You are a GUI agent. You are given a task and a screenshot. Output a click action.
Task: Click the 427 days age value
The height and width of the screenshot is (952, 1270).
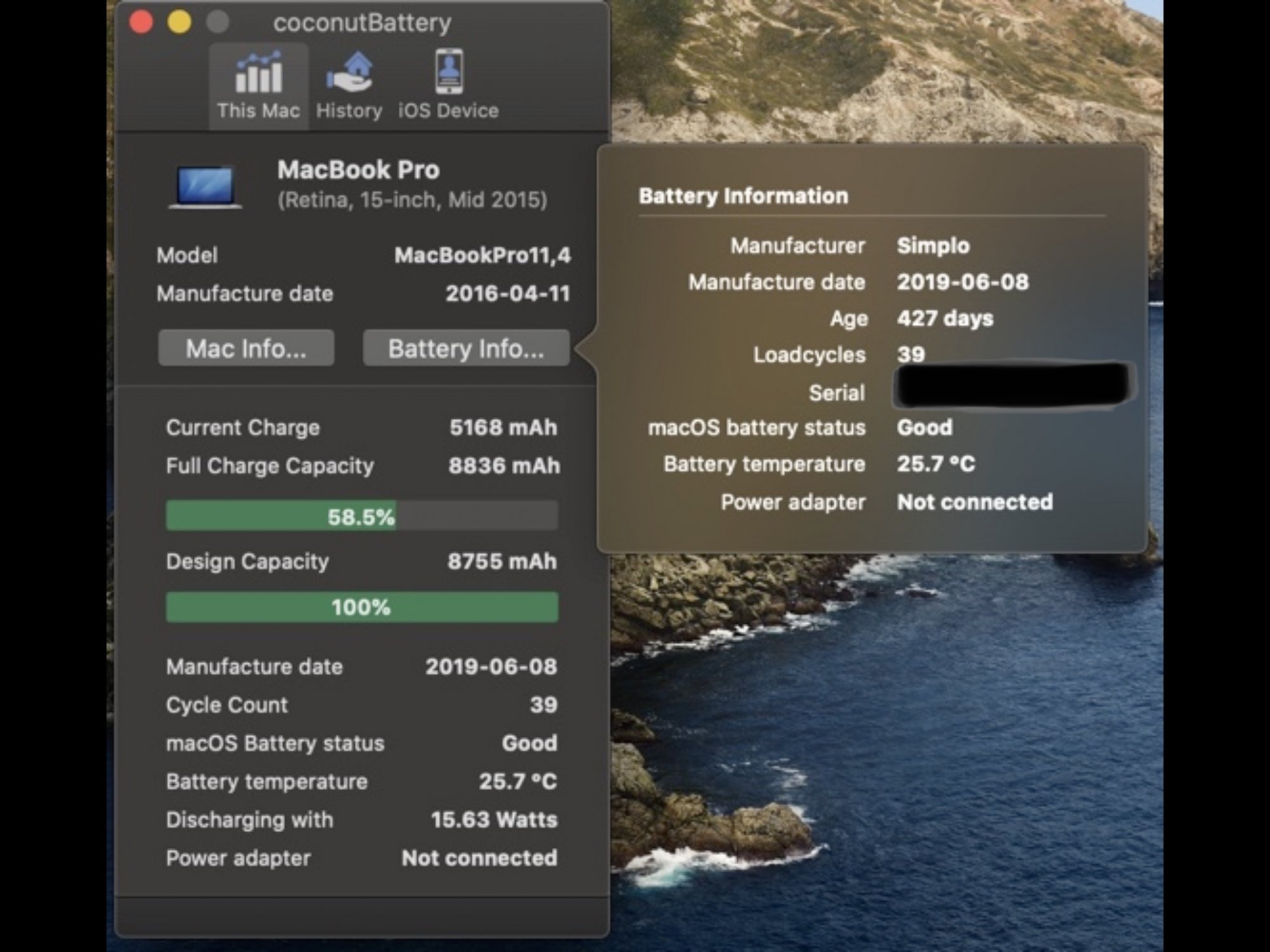(x=945, y=318)
